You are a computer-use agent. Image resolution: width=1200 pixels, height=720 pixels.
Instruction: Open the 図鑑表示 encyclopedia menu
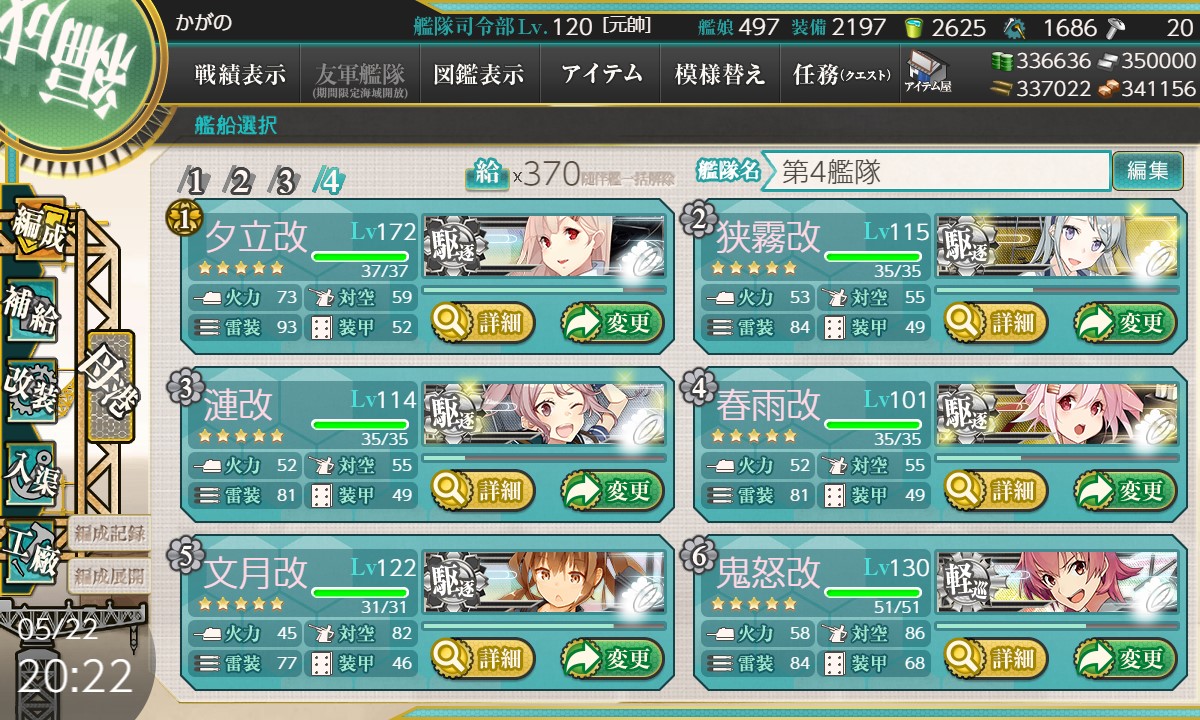pyautogui.click(x=480, y=74)
